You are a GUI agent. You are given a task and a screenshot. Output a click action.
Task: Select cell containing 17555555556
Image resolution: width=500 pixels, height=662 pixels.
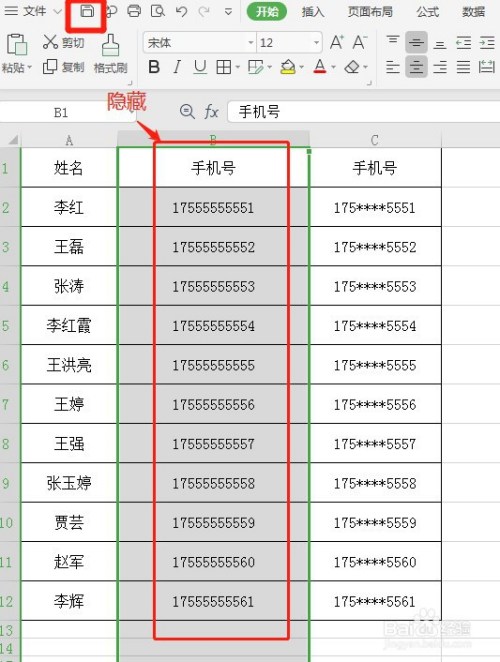coord(213,404)
